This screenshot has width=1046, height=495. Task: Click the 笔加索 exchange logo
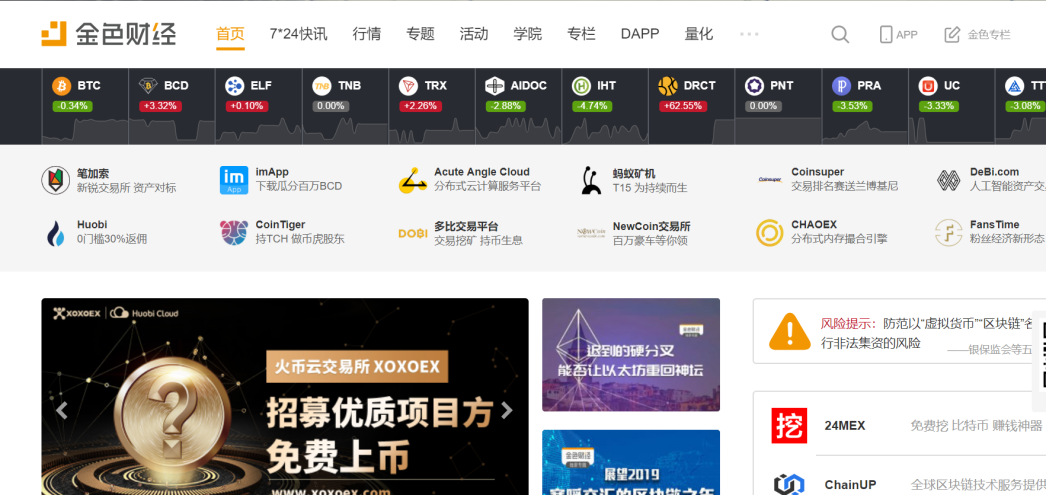coord(55,180)
